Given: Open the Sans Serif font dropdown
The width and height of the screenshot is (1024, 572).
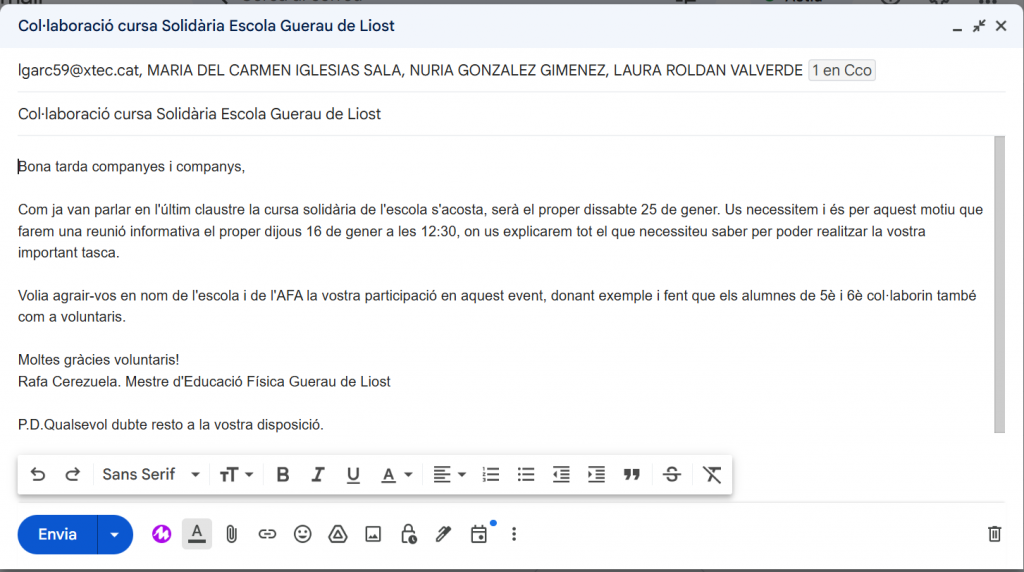Looking at the screenshot, I should [151, 475].
